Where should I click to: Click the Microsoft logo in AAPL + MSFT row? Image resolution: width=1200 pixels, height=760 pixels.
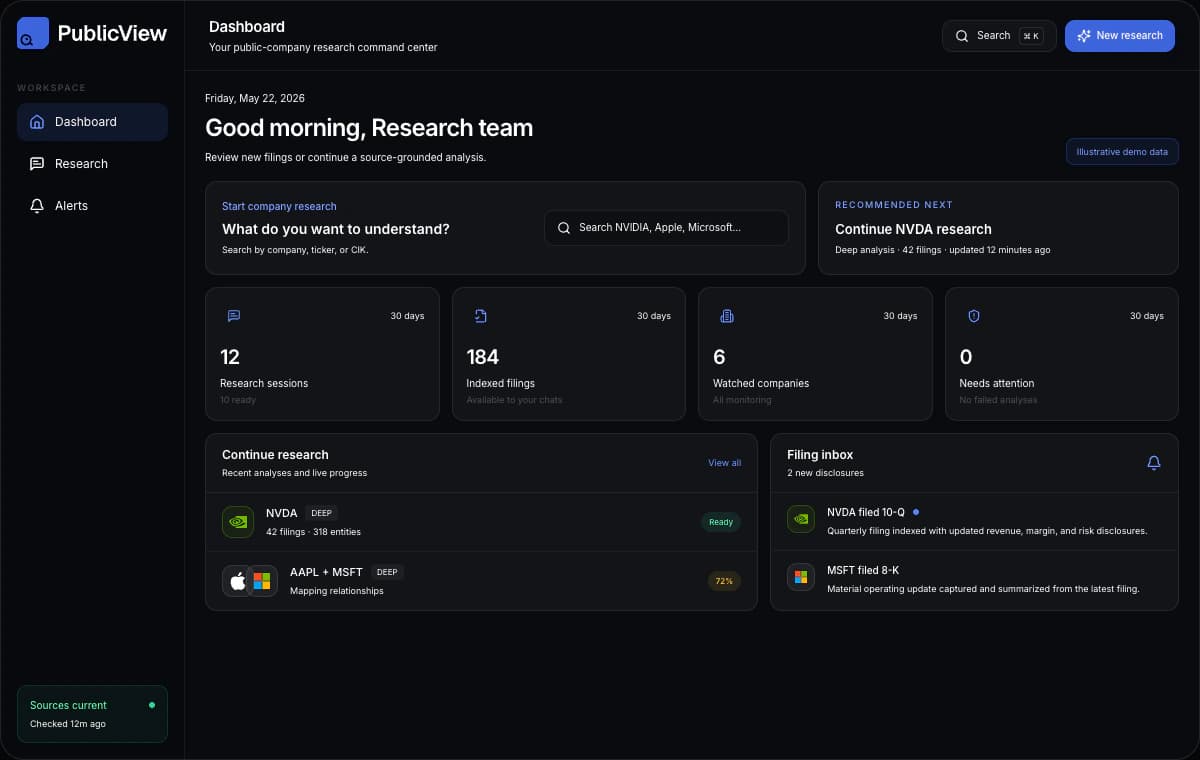pos(262,581)
